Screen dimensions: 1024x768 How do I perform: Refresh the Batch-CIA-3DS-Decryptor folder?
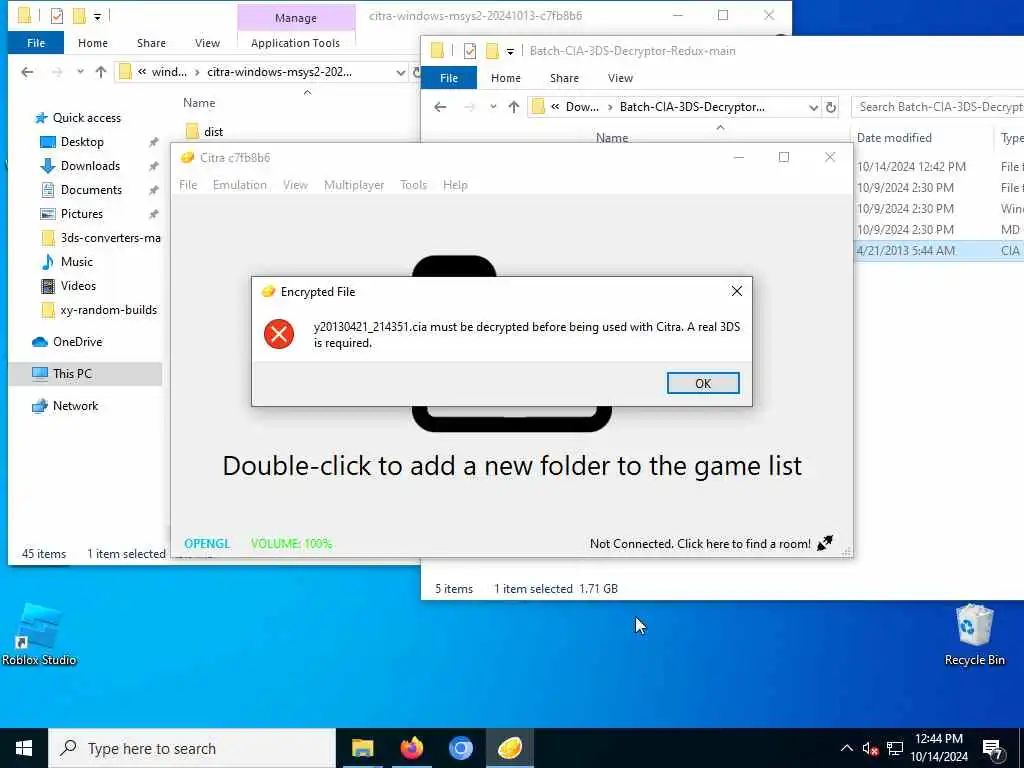(831, 107)
